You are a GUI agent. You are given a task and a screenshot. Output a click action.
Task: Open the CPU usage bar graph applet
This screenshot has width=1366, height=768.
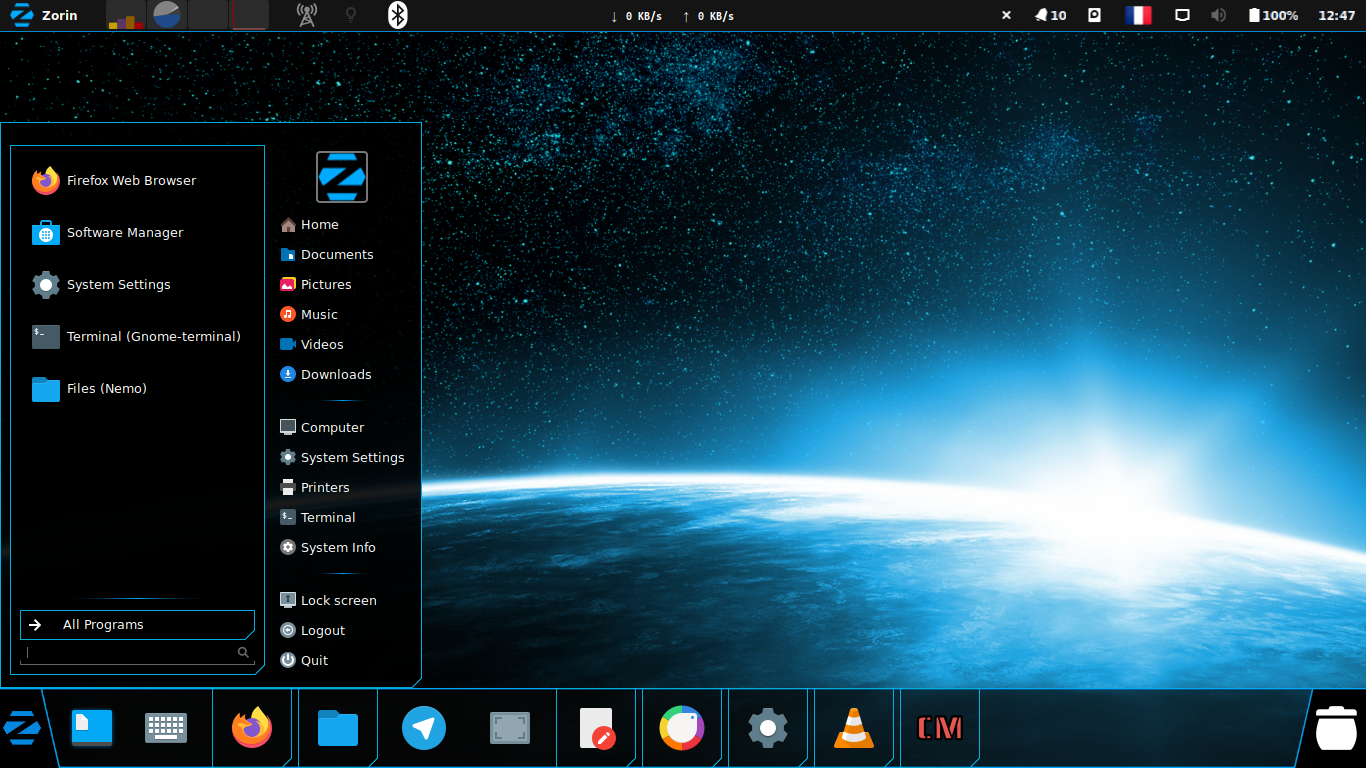(x=126, y=15)
